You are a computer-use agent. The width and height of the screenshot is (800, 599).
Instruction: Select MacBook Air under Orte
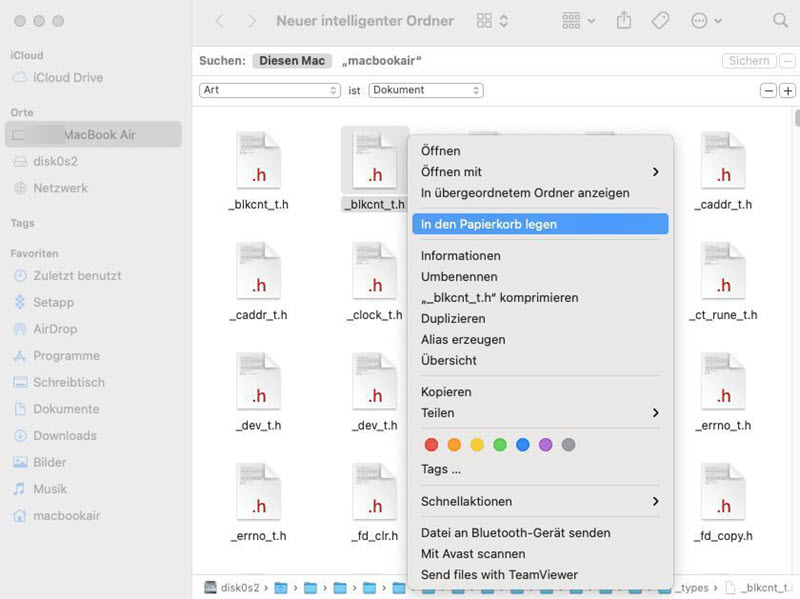[x=93, y=135]
